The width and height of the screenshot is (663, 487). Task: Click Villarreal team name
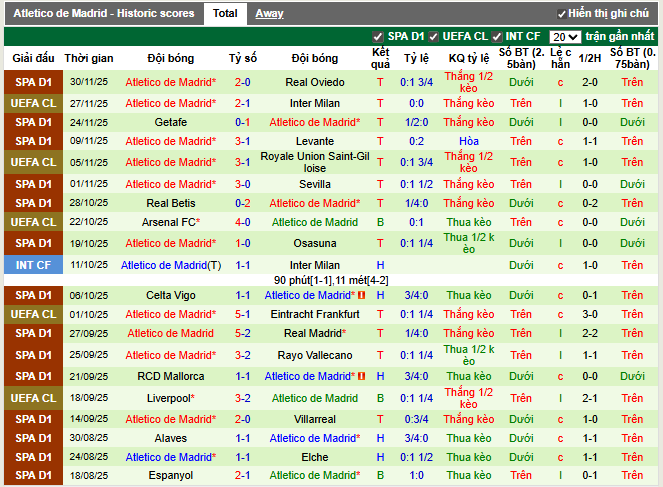(x=315, y=419)
